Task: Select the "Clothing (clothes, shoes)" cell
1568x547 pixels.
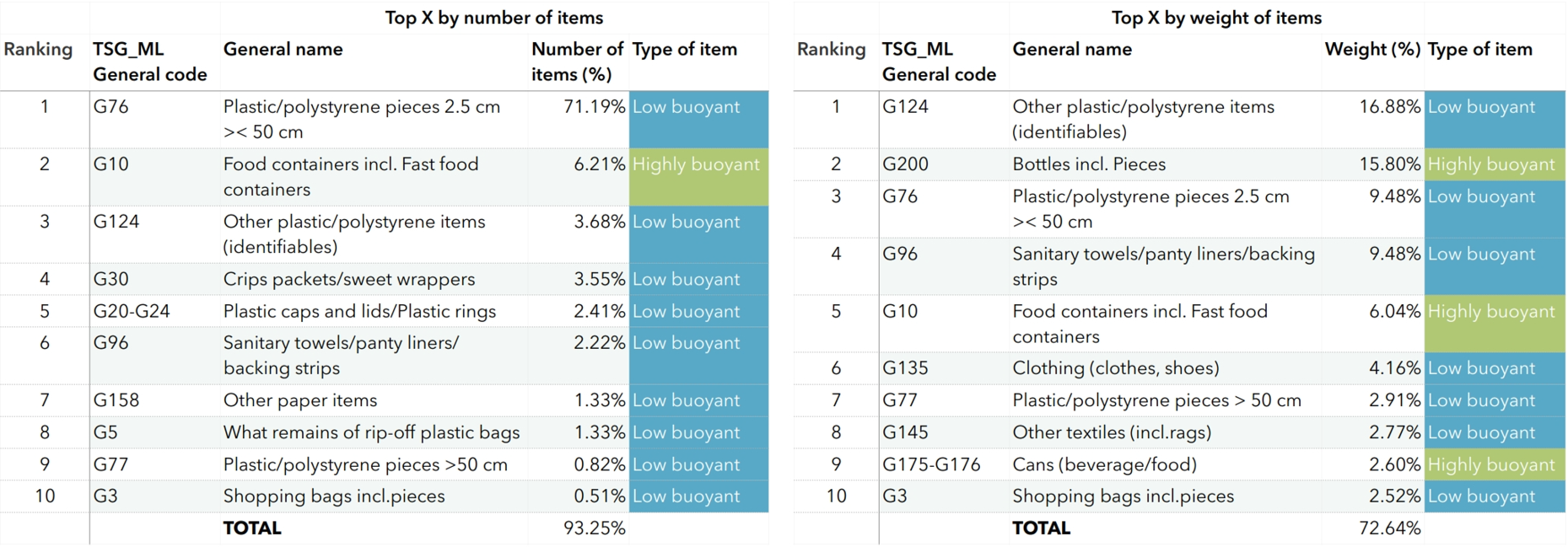Action: (x=1115, y=368)
